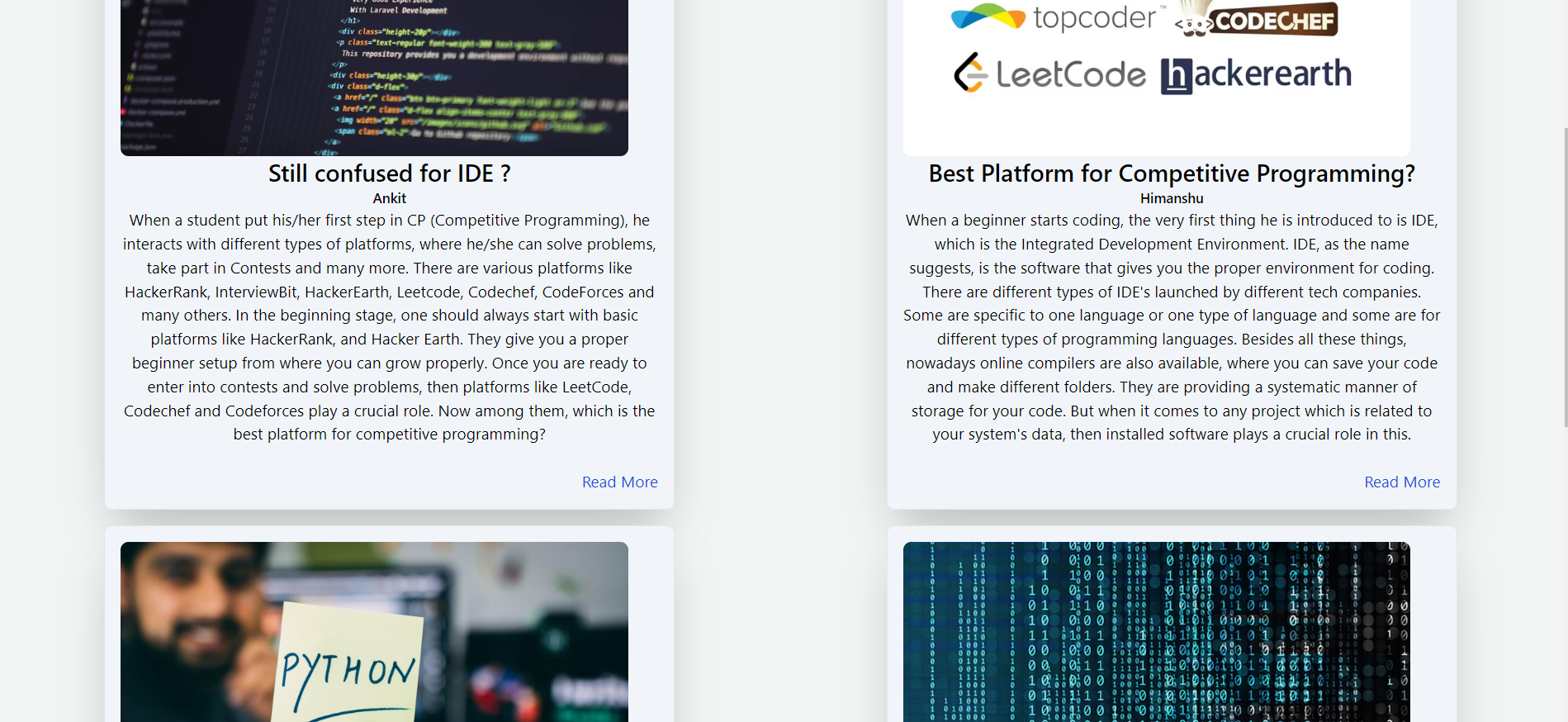The image size is (1568, 722).
Task: Click the topcoder logo
Action: 1059,17
